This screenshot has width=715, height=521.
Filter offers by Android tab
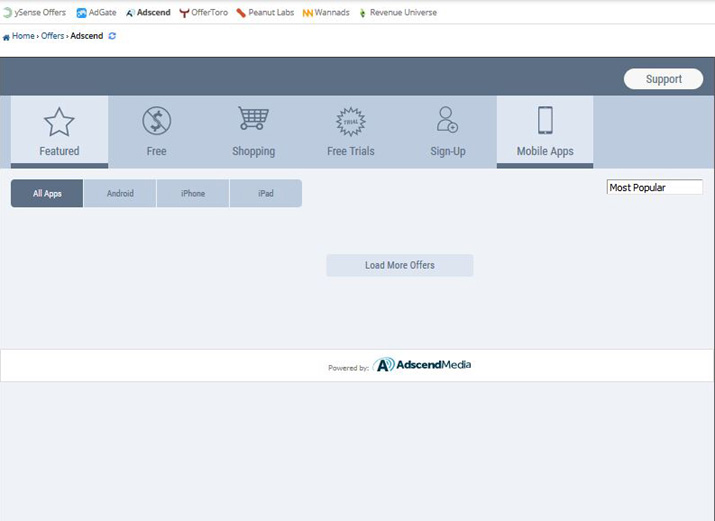coord(120,193)
